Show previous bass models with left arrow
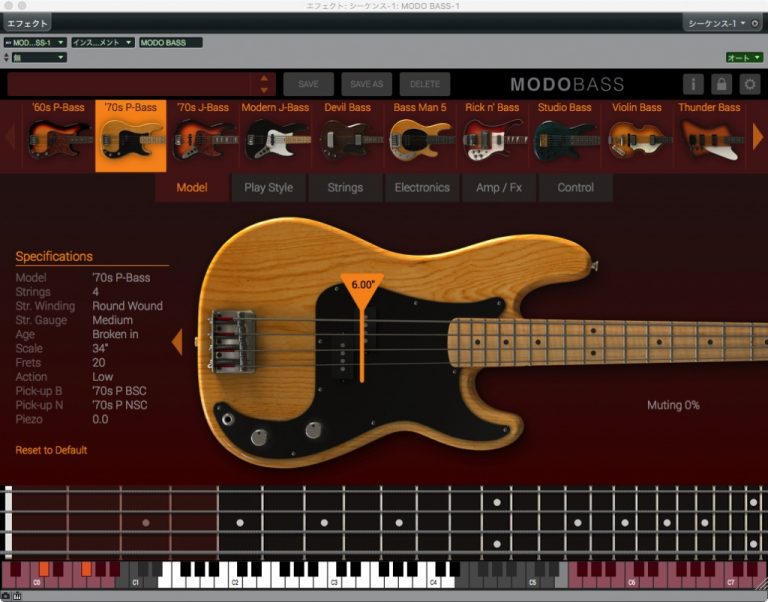Image resolution: width=768 pixels, height=602 pixels. tap(10, 136)
